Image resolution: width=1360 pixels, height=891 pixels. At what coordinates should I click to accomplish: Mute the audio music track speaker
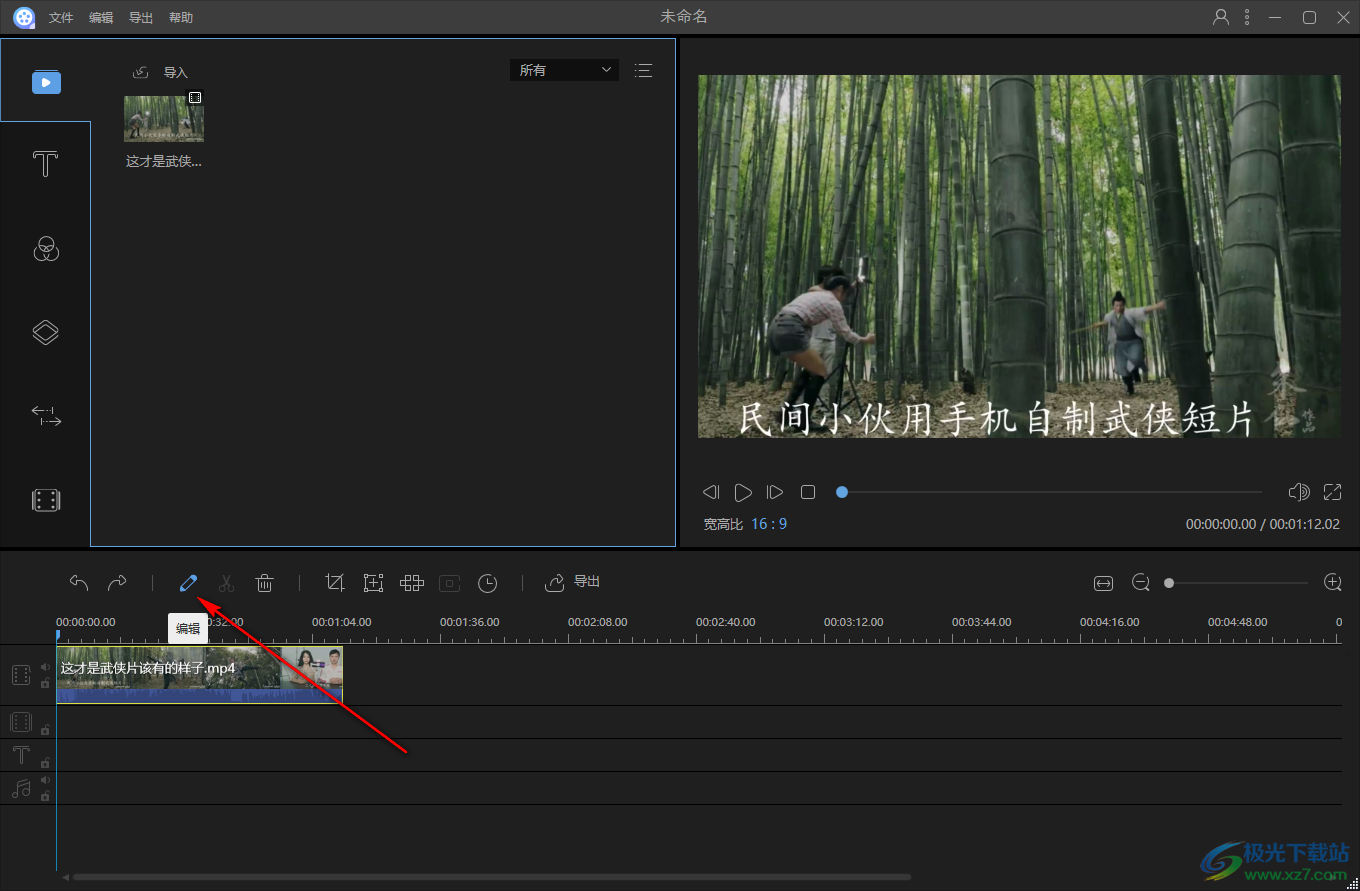click(45, 780)
